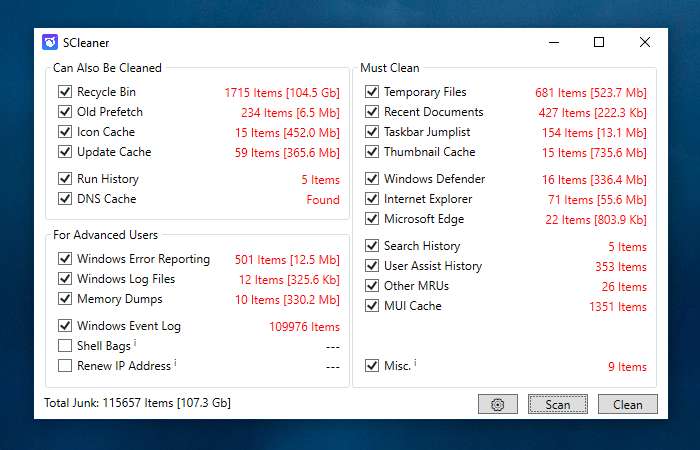This screenshot has width=700, height=450.
Task: Click the '109976 Items' value
Action: (304, 327)
